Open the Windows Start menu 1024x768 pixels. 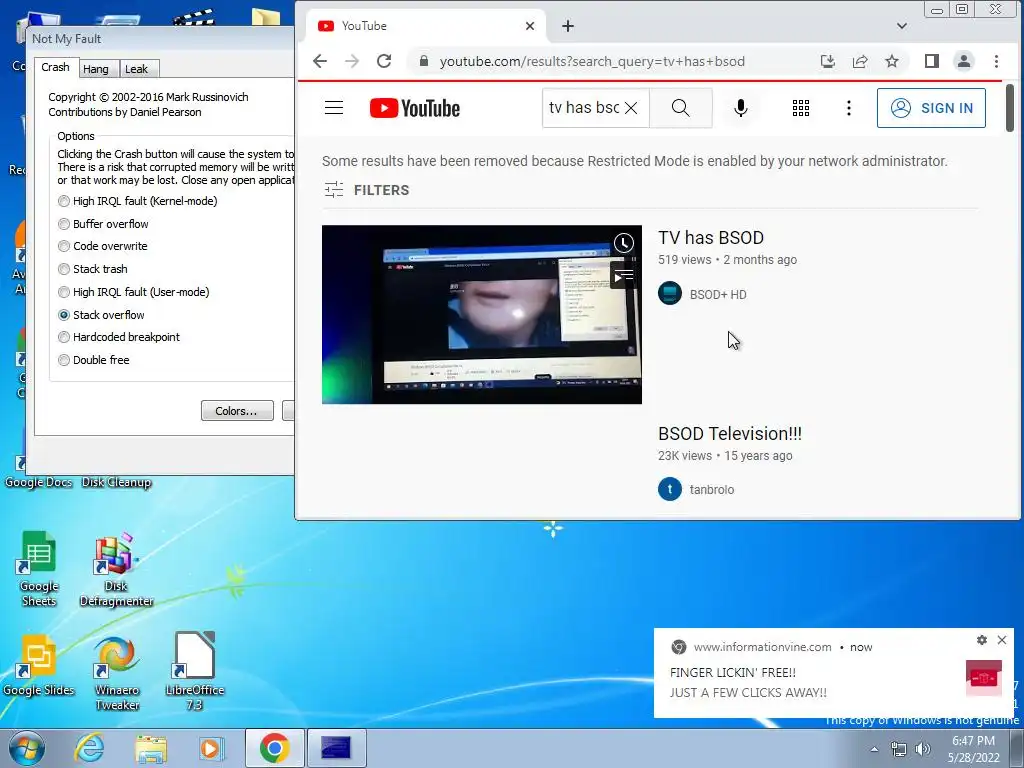[x=27, y=748]
